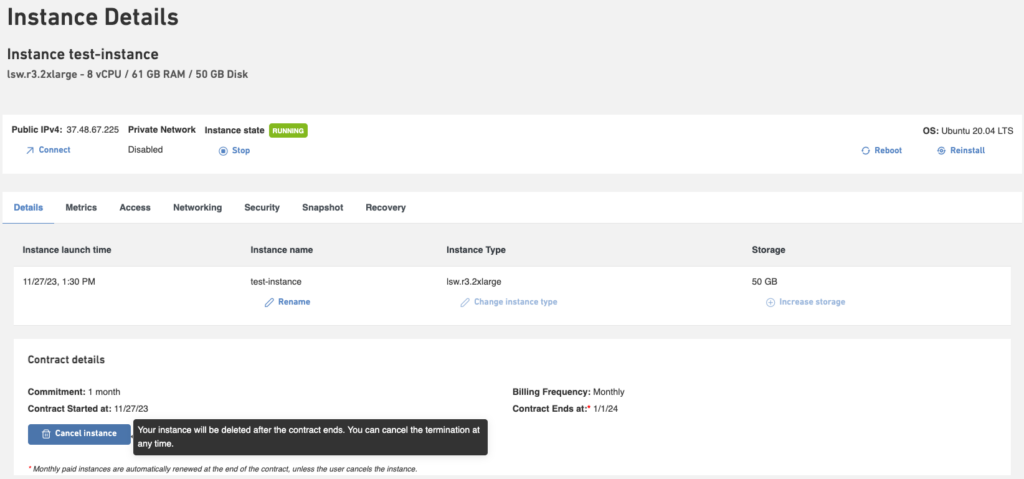Click Contract Ends at 1/1/24
Screen dimensions: 1024x479
tap(565, 409)
